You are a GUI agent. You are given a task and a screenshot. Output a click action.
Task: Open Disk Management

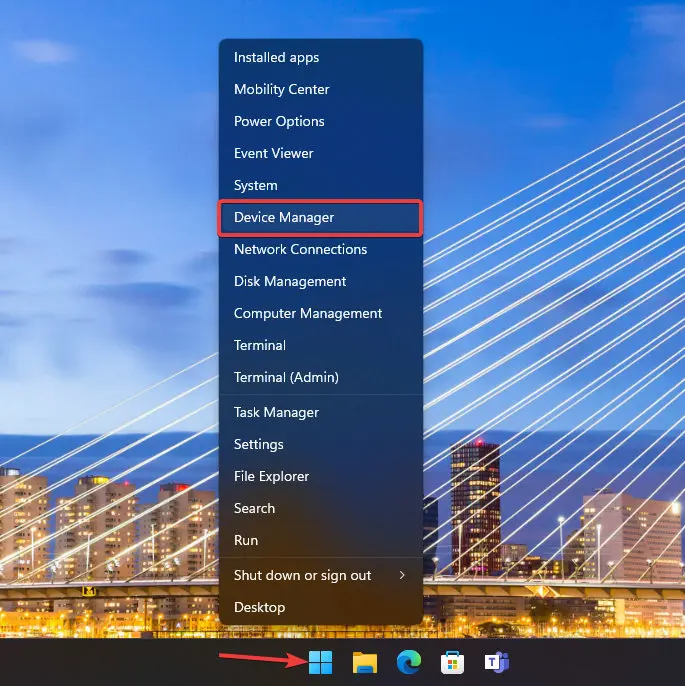(290, 281)
